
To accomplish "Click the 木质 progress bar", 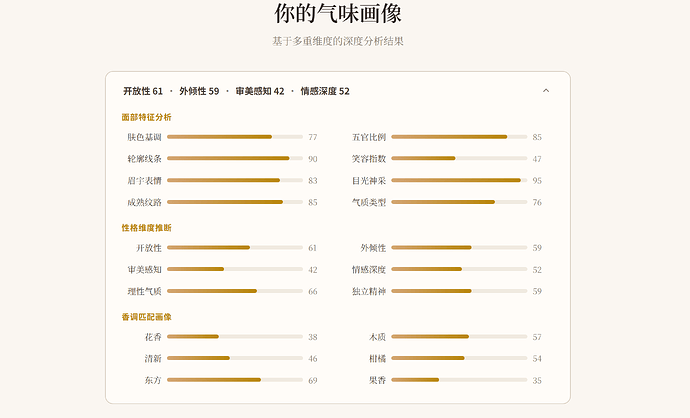I will pyautogui.click(x=459, y=337).
